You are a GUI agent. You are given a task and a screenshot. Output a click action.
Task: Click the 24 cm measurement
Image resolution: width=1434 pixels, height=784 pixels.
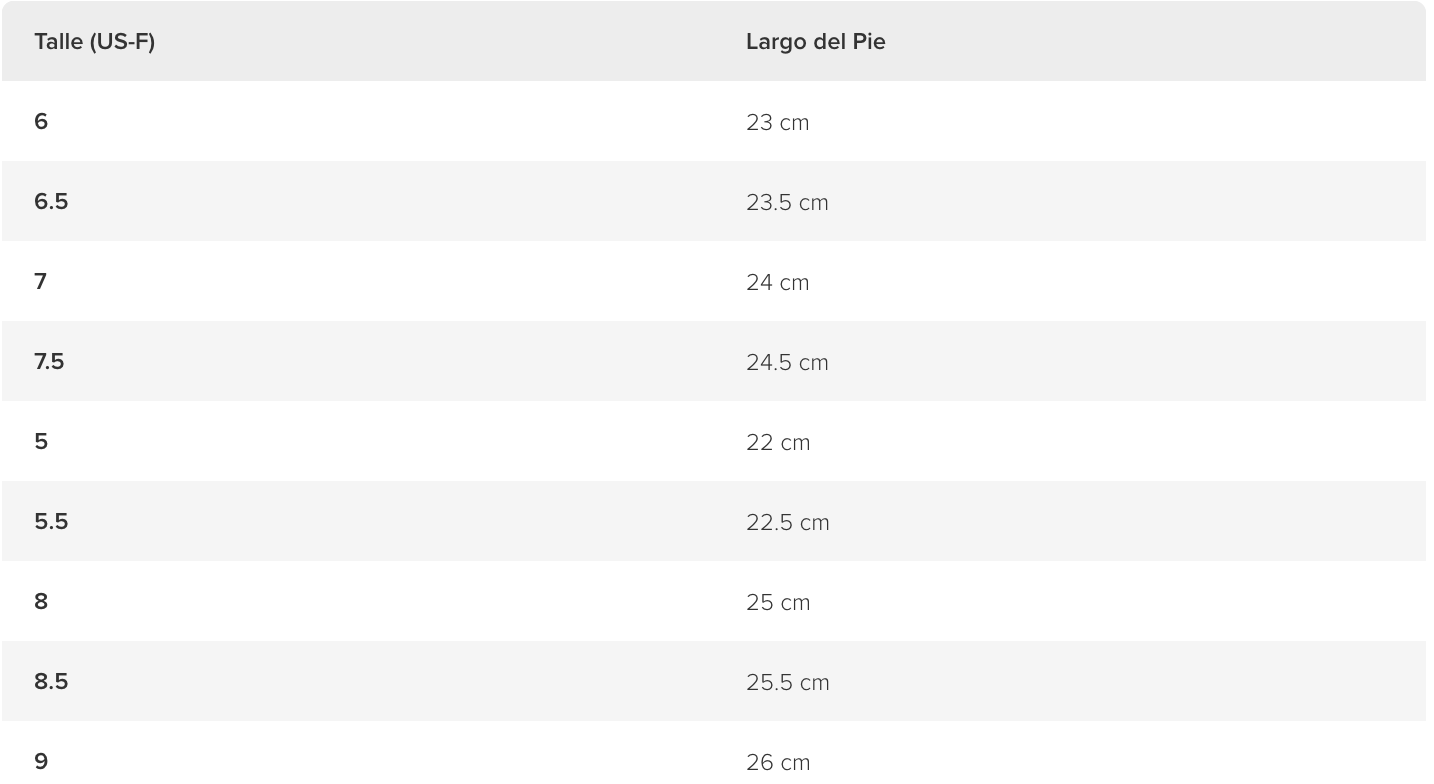pyautogui.click(x=777, y=282)
